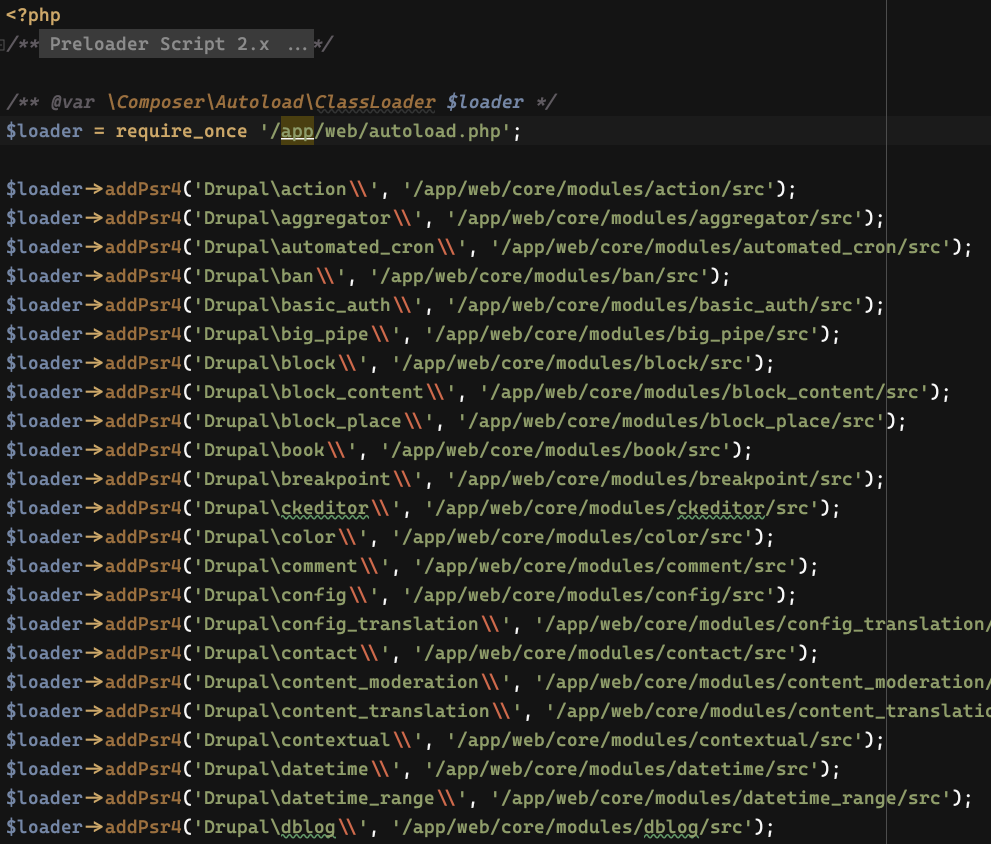991x844 pixels.
Task: Click the misspelled 'dblog' underlined word
Action: pyautogui.click(x=310, y=827)
